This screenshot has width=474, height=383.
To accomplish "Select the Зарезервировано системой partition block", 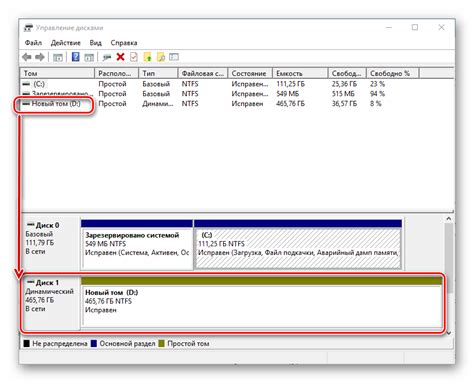I will [x=137, y=245].
